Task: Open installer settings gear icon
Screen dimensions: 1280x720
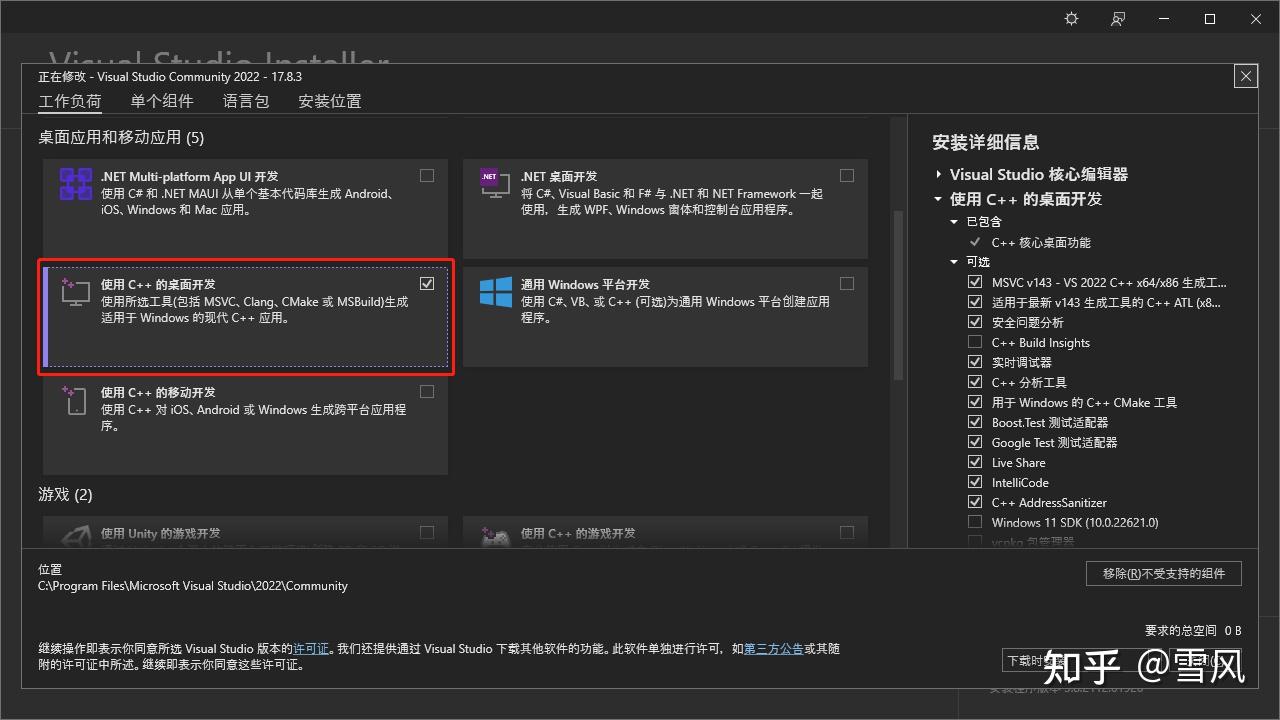Action: pyautogui.click(x=1072, y=19)
